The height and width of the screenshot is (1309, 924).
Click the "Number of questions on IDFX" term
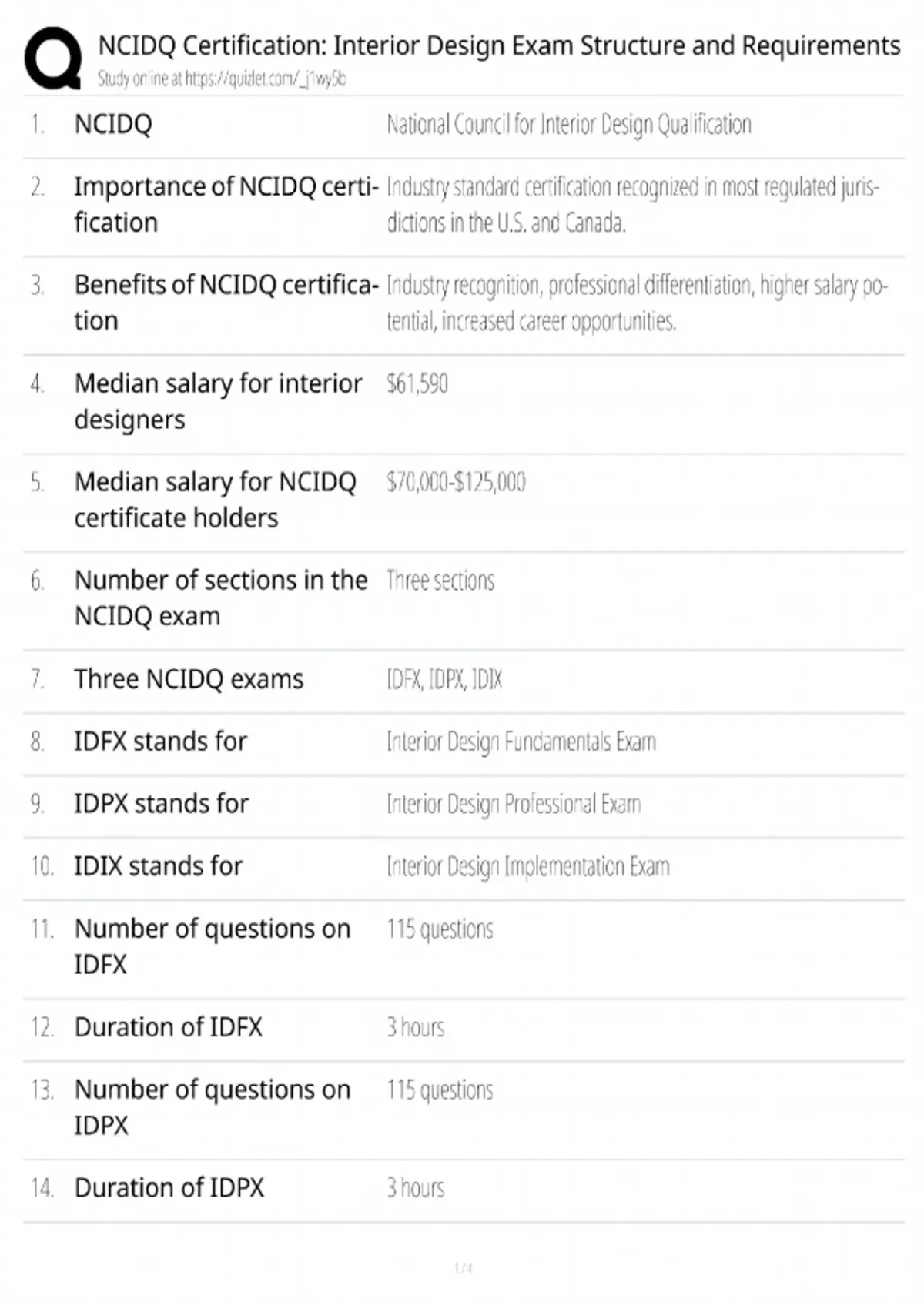[x=212, y=946]
